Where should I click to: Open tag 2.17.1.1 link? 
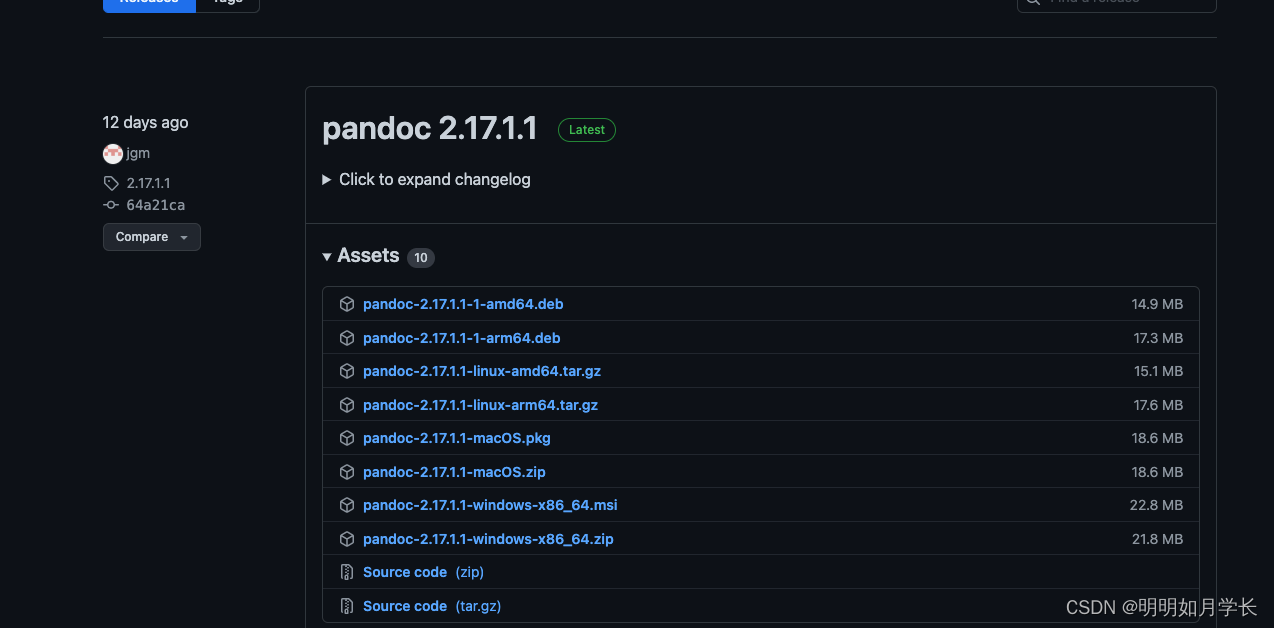(148, 183)
